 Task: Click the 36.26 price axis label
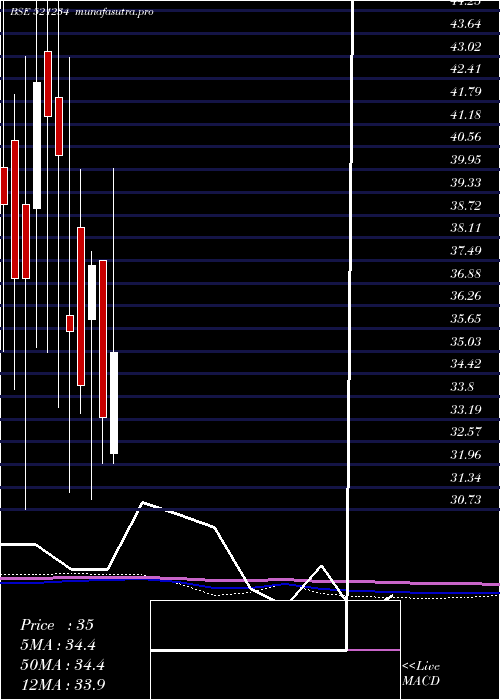[466, 296]
